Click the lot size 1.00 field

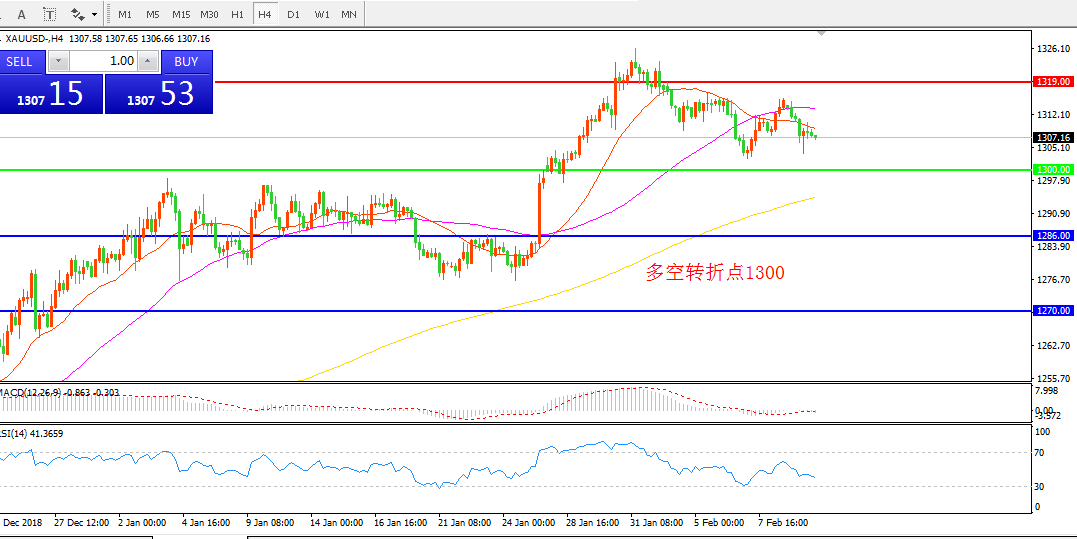coord(102,61)
